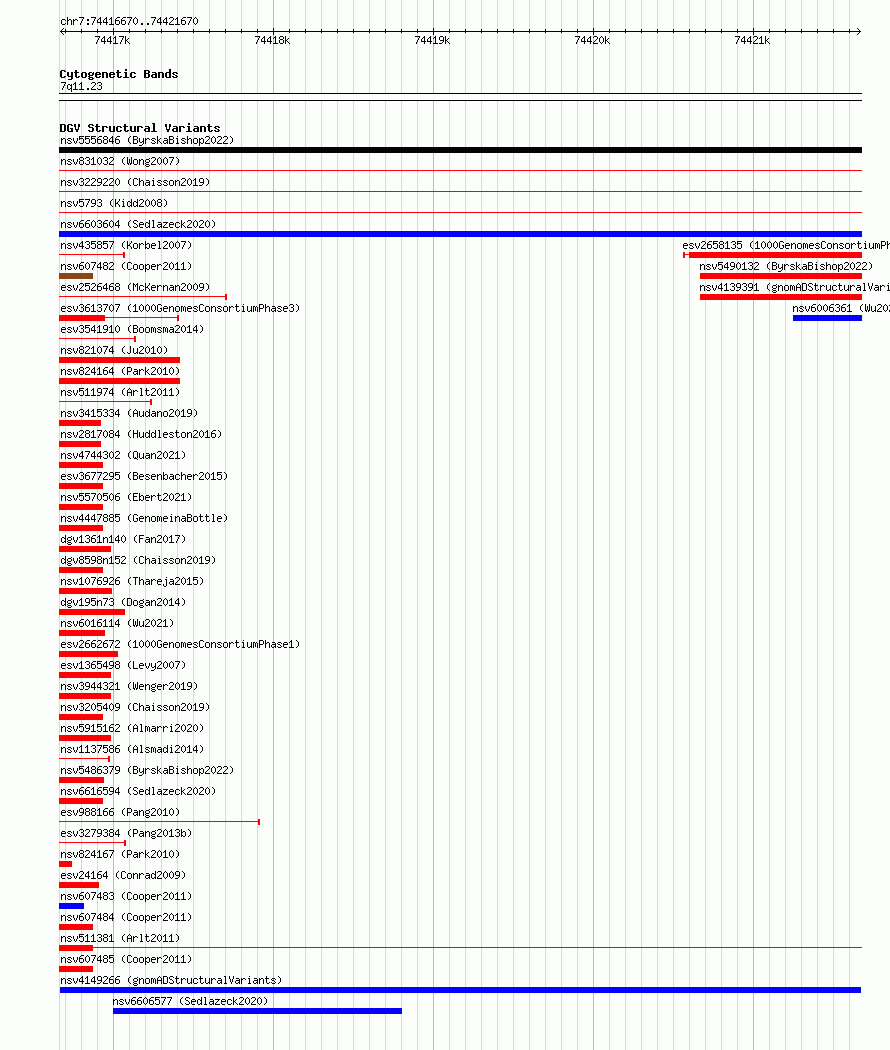This screenshot has width=890, height=1050.
Task: Click esv3613707 (1000GenomesConsortiumPhase3) label
Action: (x=180, y=308)
